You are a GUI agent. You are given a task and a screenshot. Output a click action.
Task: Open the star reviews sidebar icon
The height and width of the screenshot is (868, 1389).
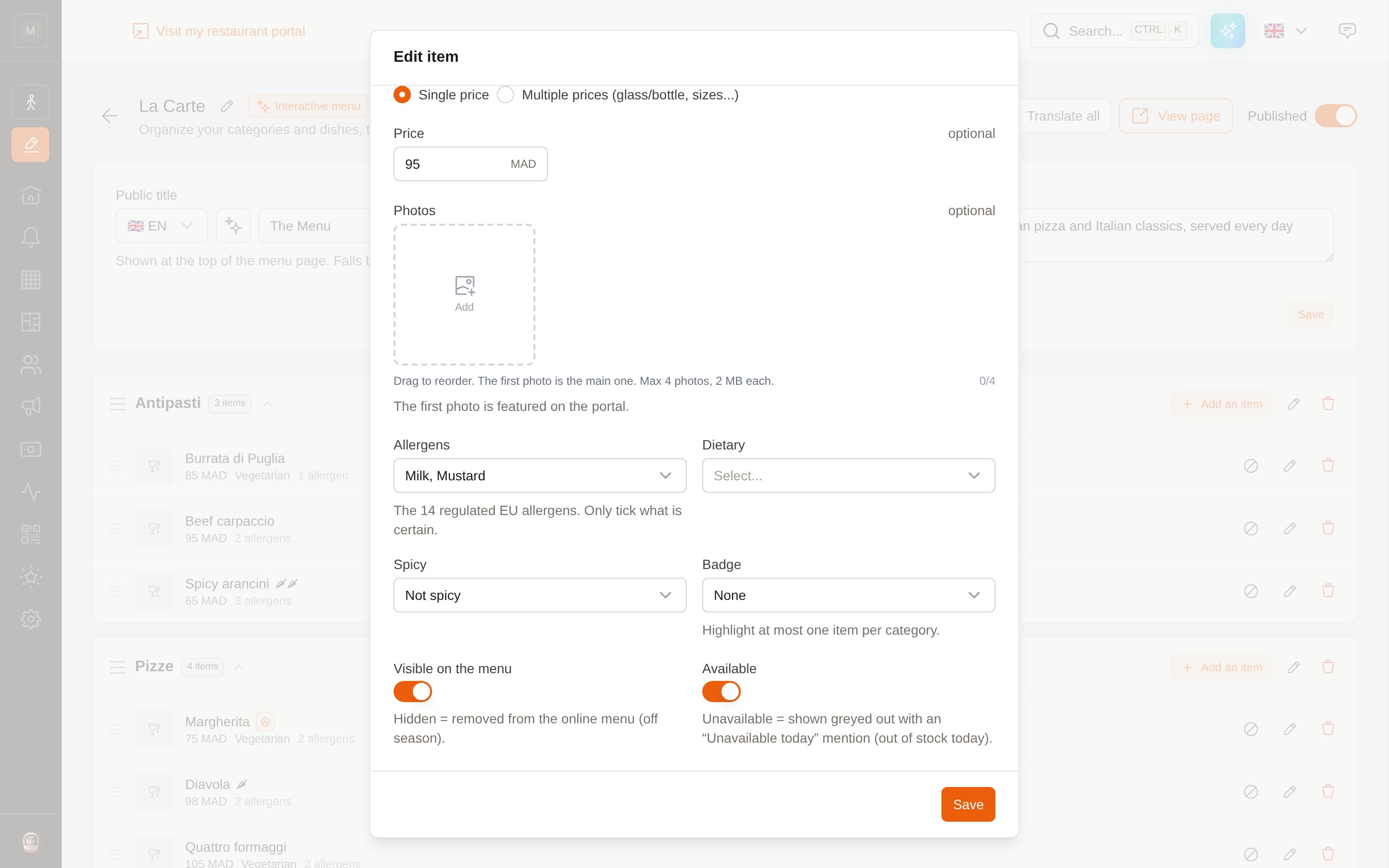click(30, 577)
